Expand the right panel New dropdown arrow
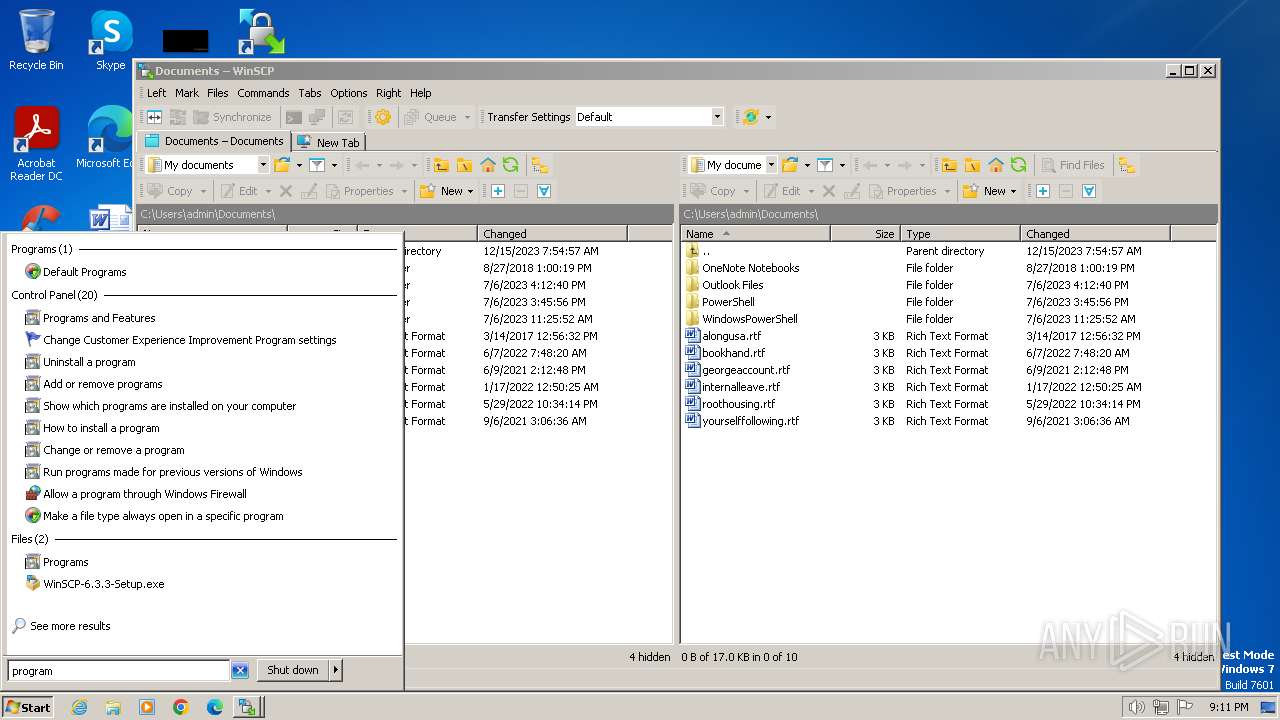 pos(1014,191)
